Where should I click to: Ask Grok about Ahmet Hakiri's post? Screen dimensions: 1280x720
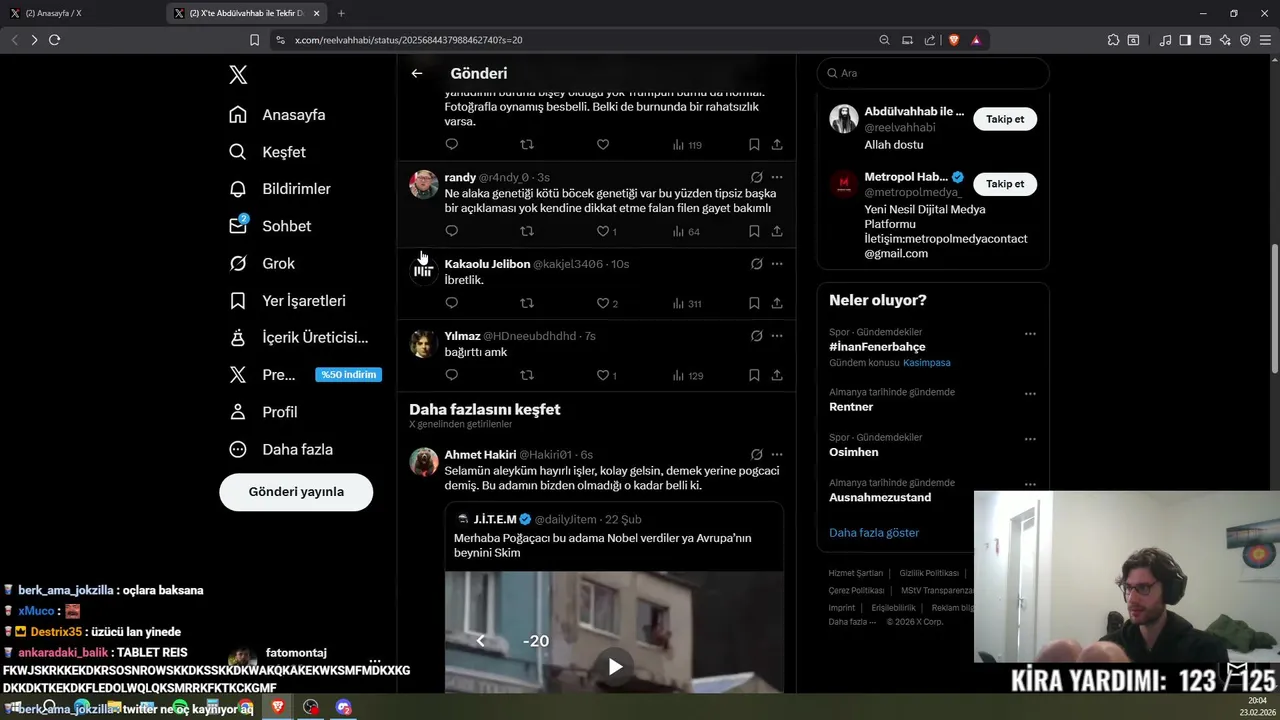(757, 454)
